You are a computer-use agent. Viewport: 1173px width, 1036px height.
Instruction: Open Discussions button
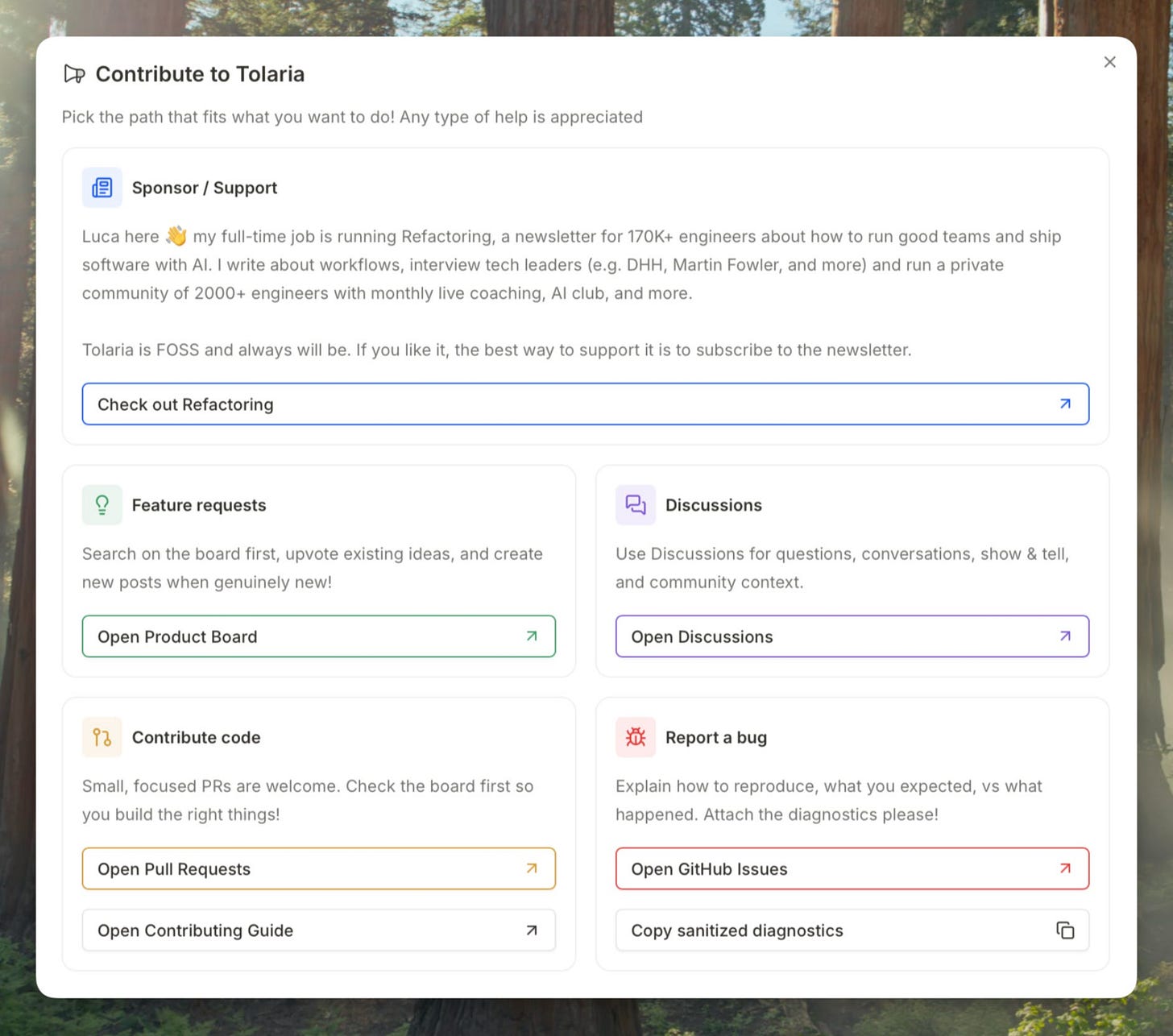[852, 636]
